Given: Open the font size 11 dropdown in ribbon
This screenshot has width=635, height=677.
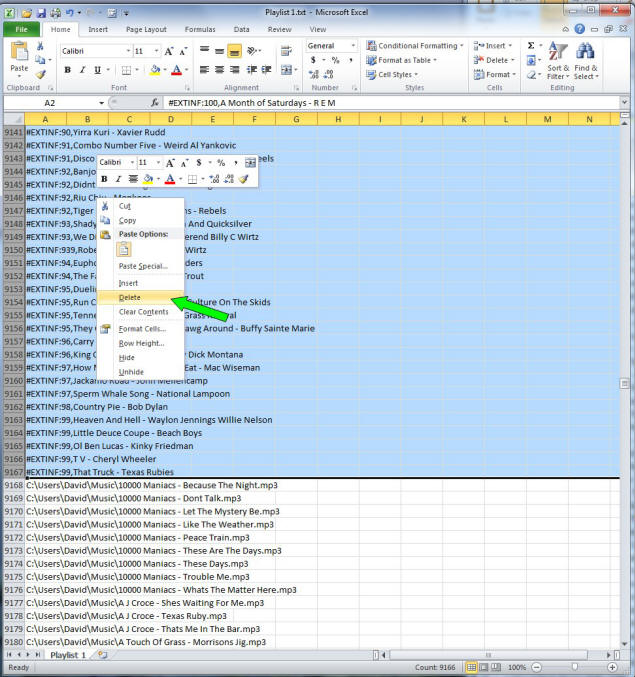Looking at the screenshot, I should [156, 51].
